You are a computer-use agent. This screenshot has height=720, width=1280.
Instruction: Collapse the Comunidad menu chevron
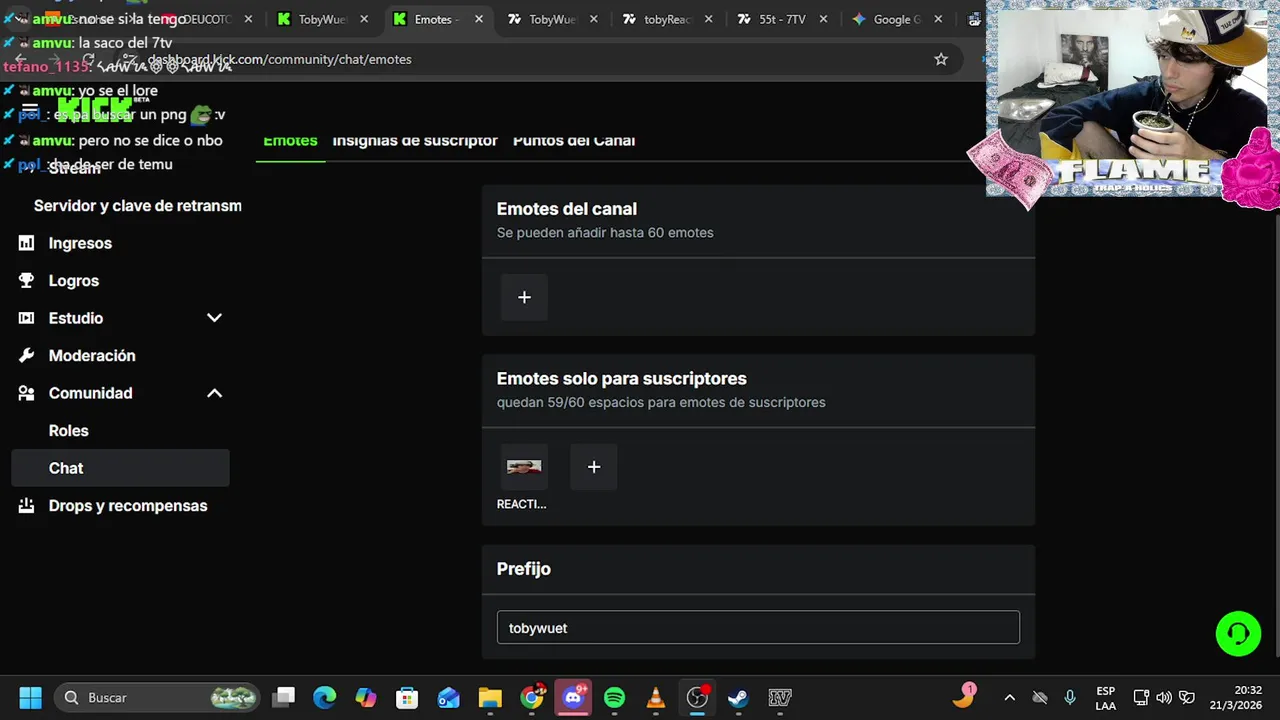click(x=214, y=393)
